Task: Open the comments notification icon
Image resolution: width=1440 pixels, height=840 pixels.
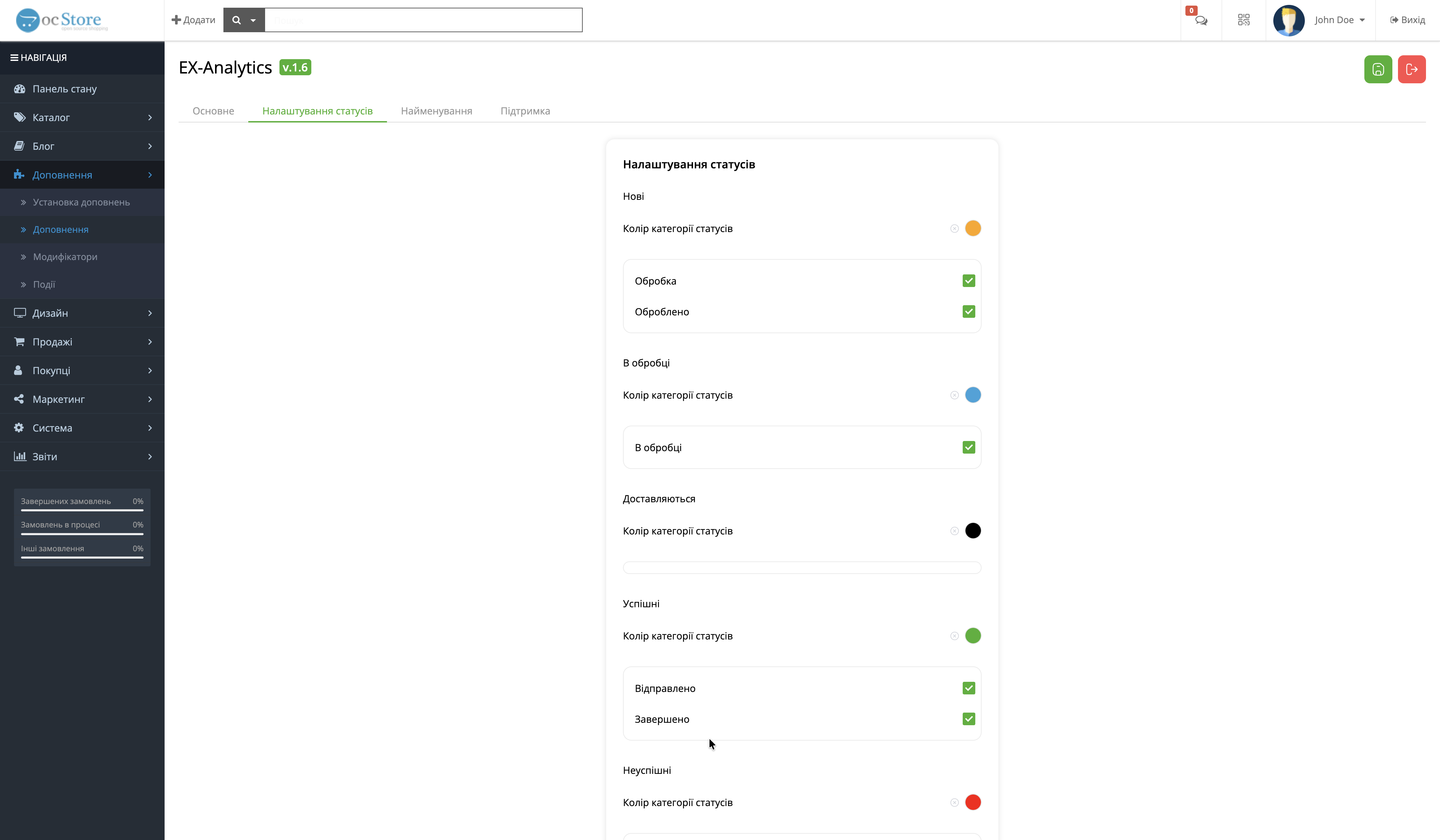Action: 1200,20
